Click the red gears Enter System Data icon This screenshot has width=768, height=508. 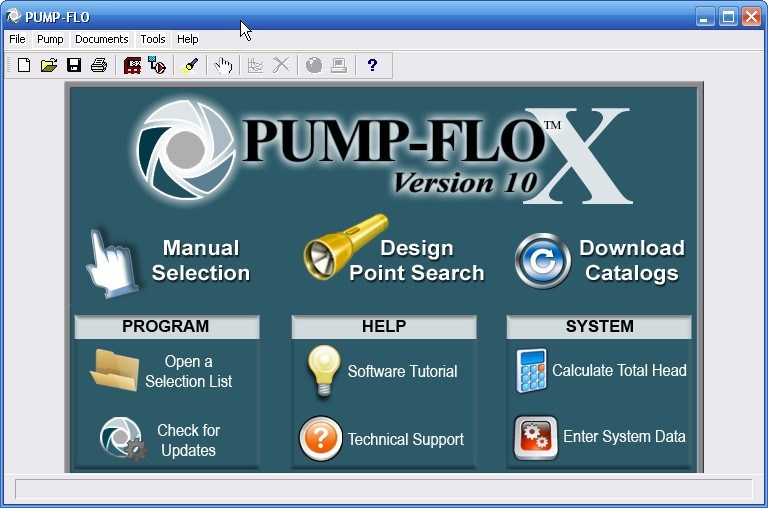536,438
